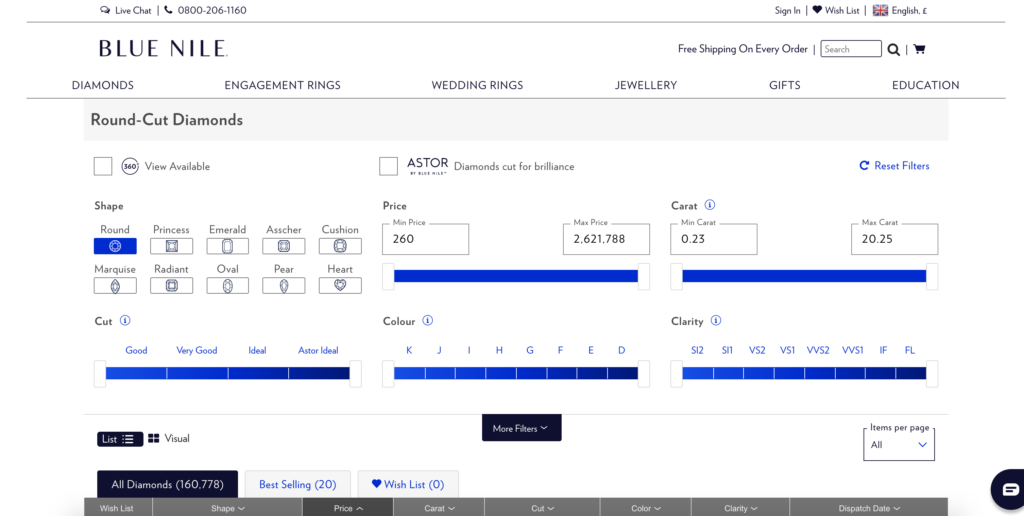
Task: Select the Wish List (0) tab
Action: tap(408, 484)
